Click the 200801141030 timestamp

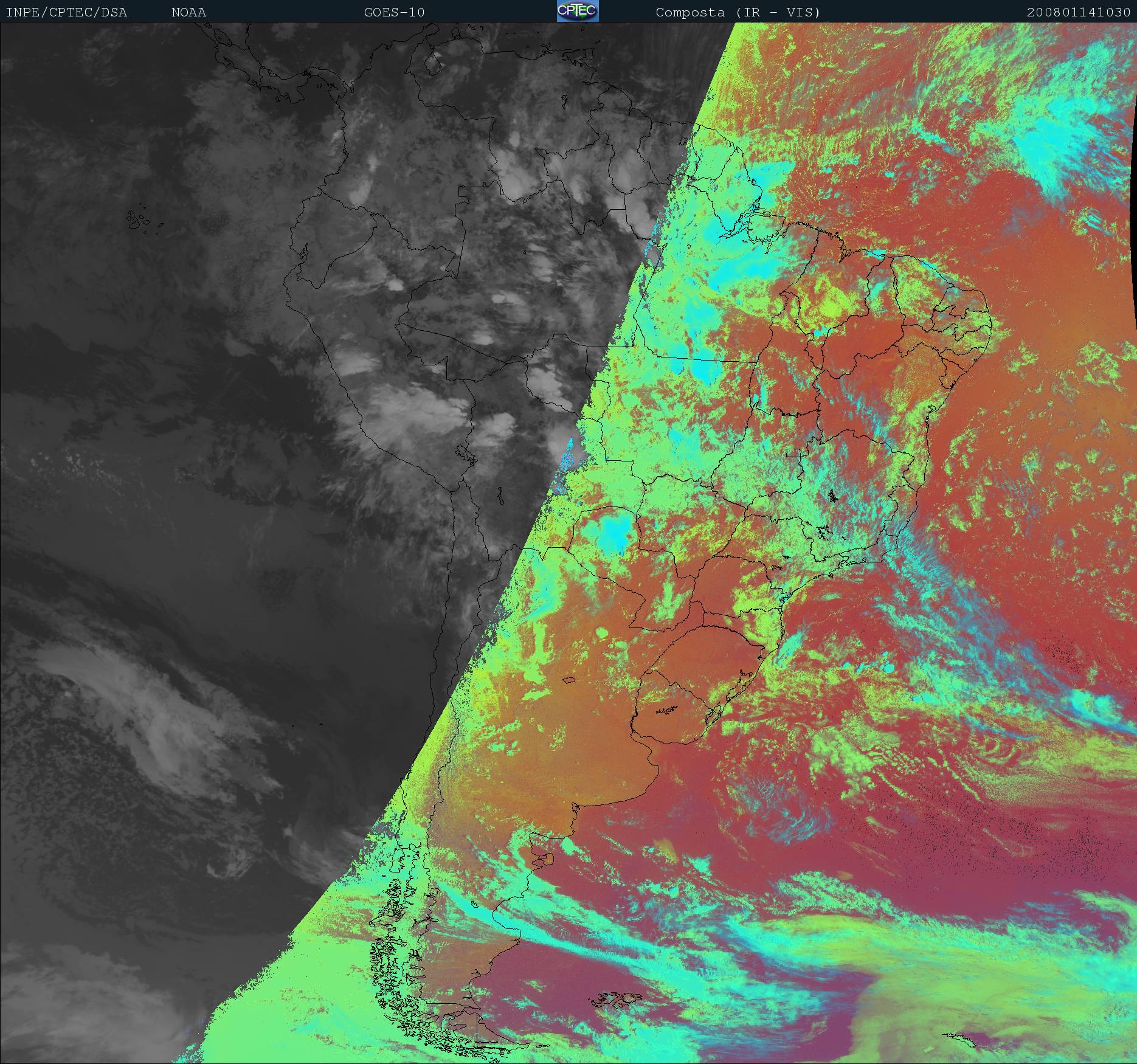tap(1078, 12)
